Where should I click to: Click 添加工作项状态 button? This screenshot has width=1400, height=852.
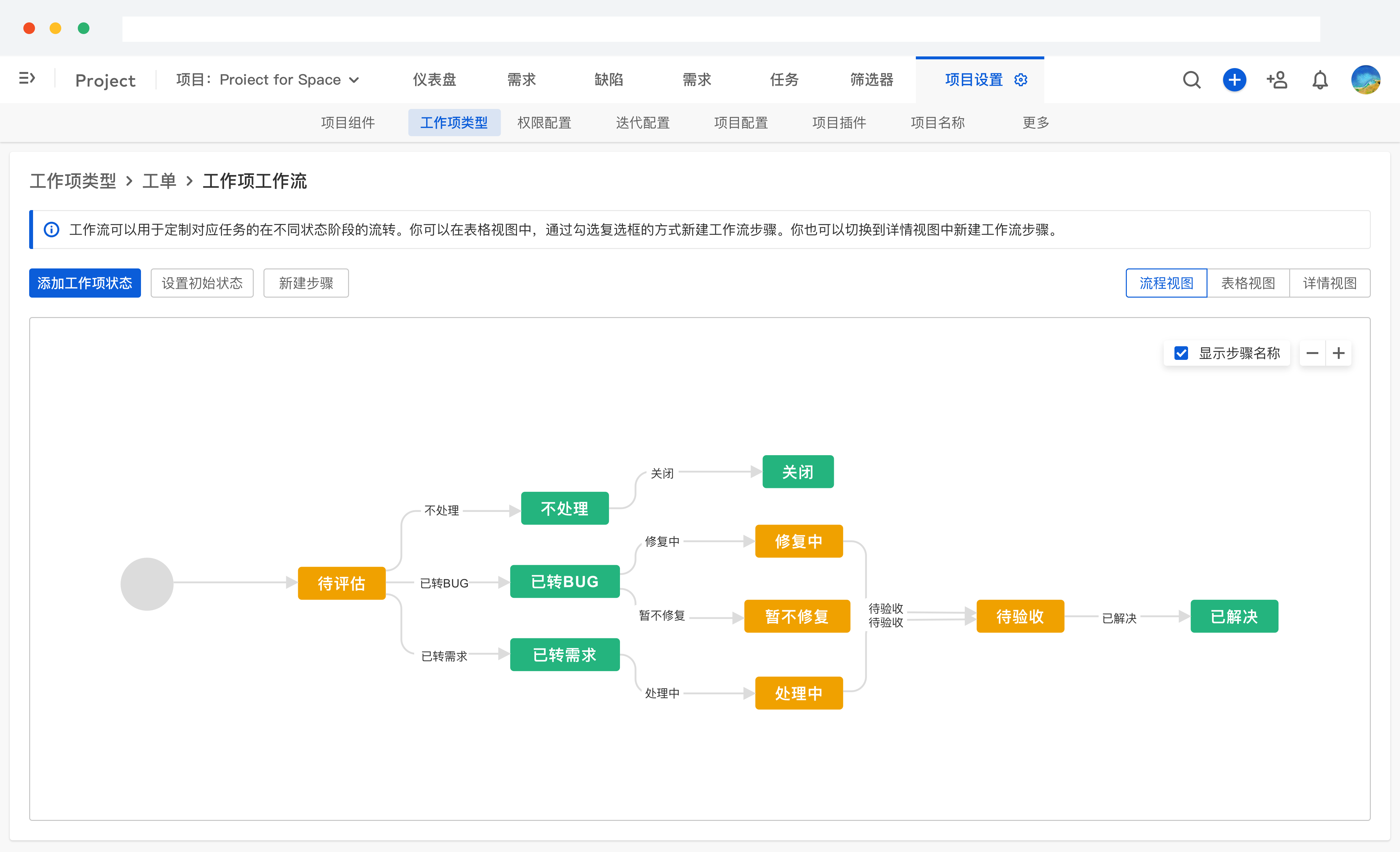click(x=85, y=283)
